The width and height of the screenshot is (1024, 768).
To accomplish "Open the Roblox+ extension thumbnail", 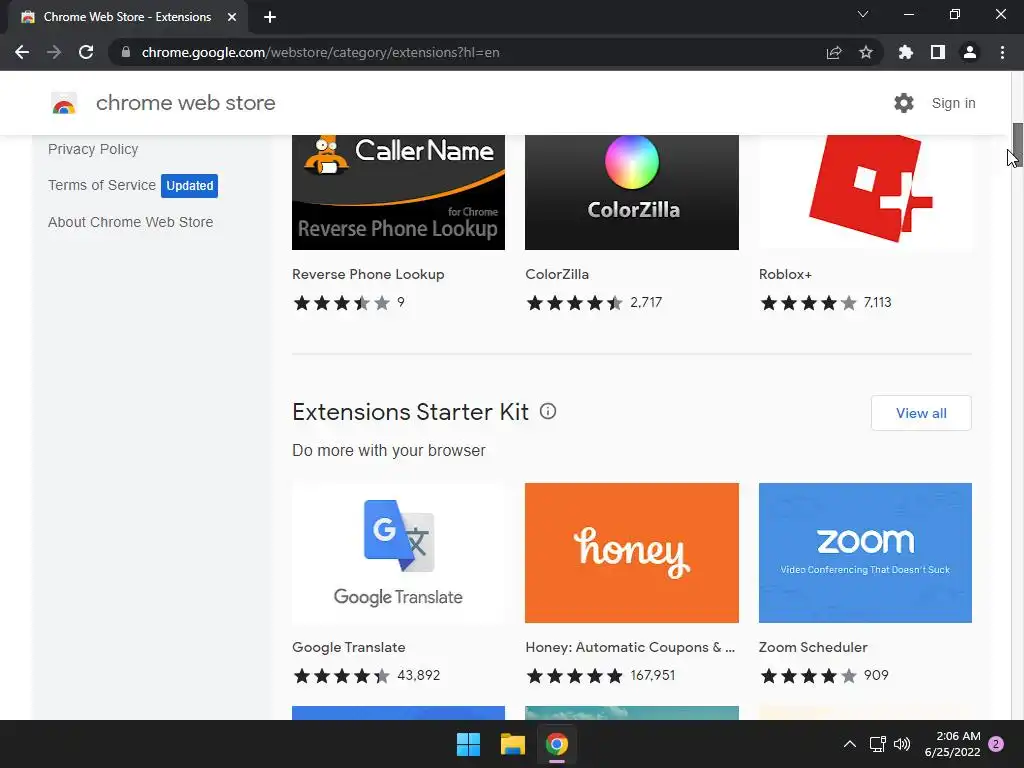I will pos(865,192).
